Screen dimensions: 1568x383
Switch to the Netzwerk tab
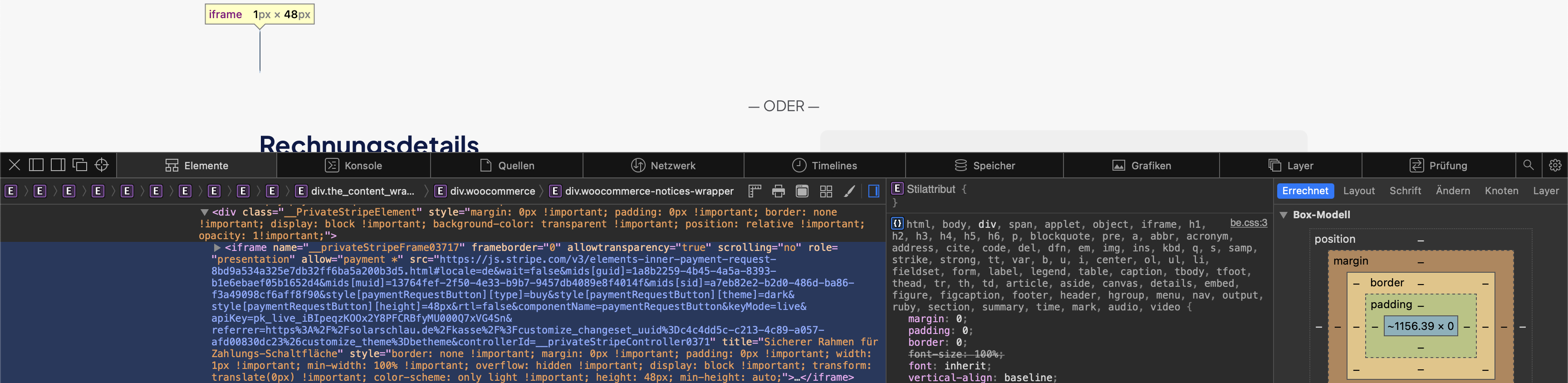click(663, 166)
